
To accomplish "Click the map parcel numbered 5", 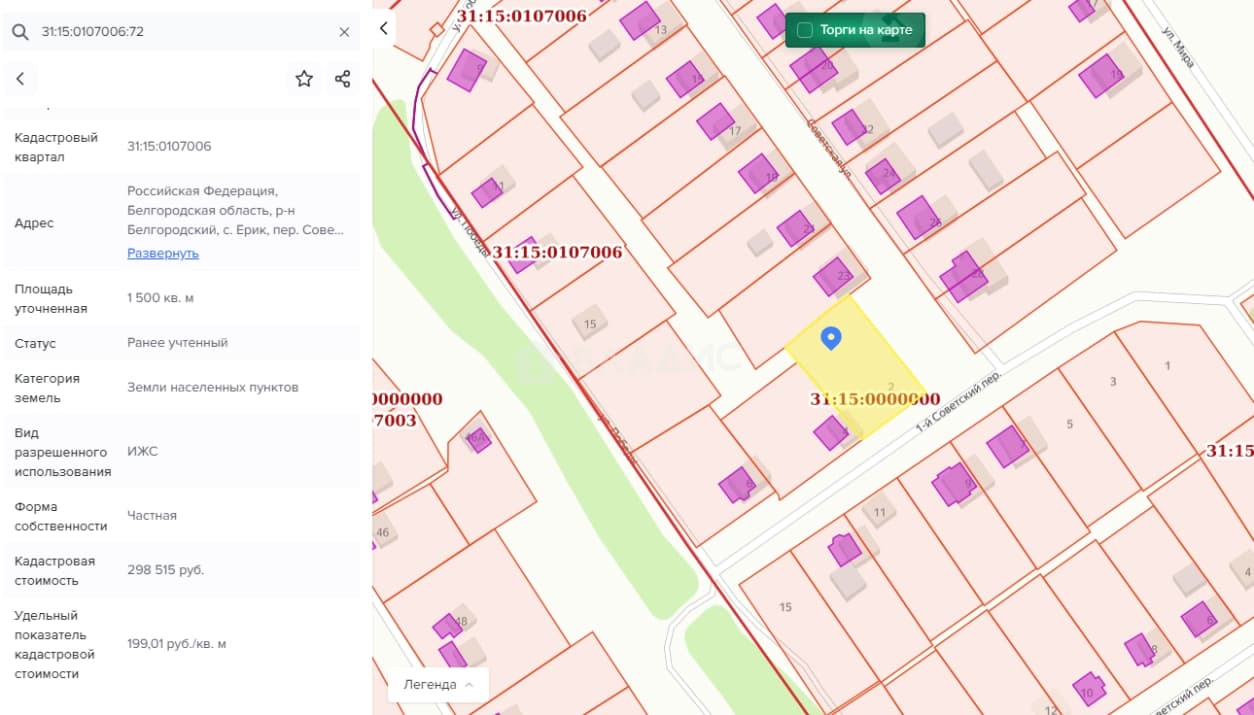I will click(1069, 424).
